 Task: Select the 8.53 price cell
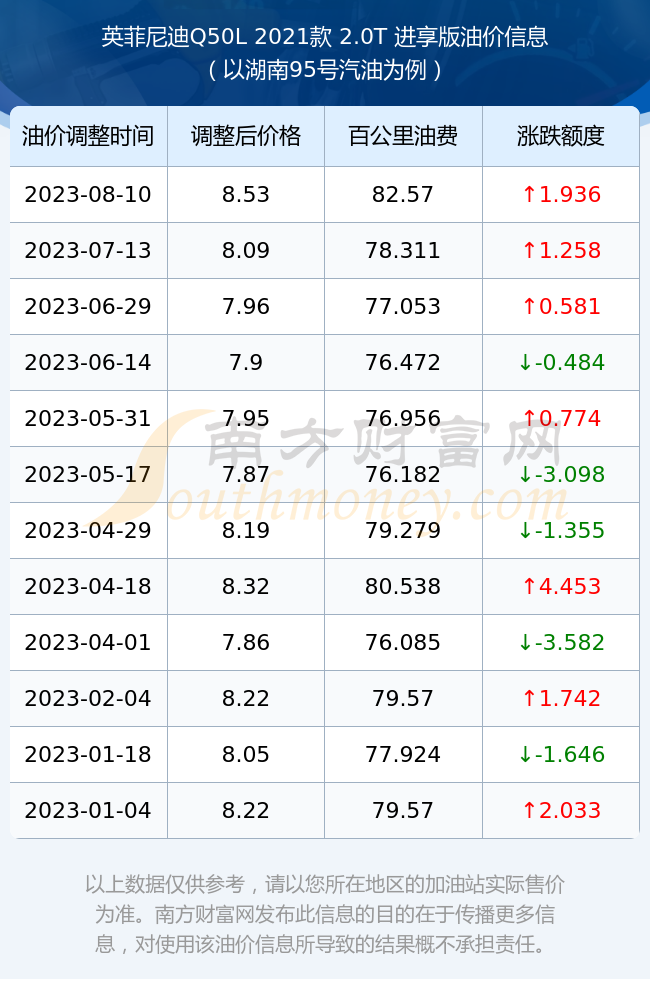pyautogui.click(x=246, y=195)
